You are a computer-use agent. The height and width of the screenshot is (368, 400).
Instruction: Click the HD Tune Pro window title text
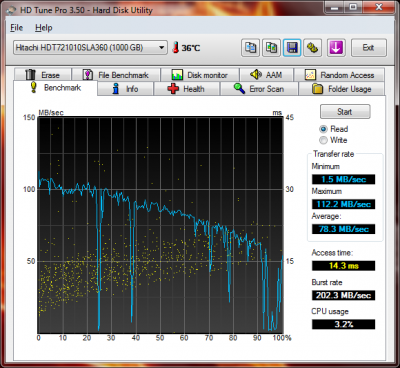pos(86,10)
